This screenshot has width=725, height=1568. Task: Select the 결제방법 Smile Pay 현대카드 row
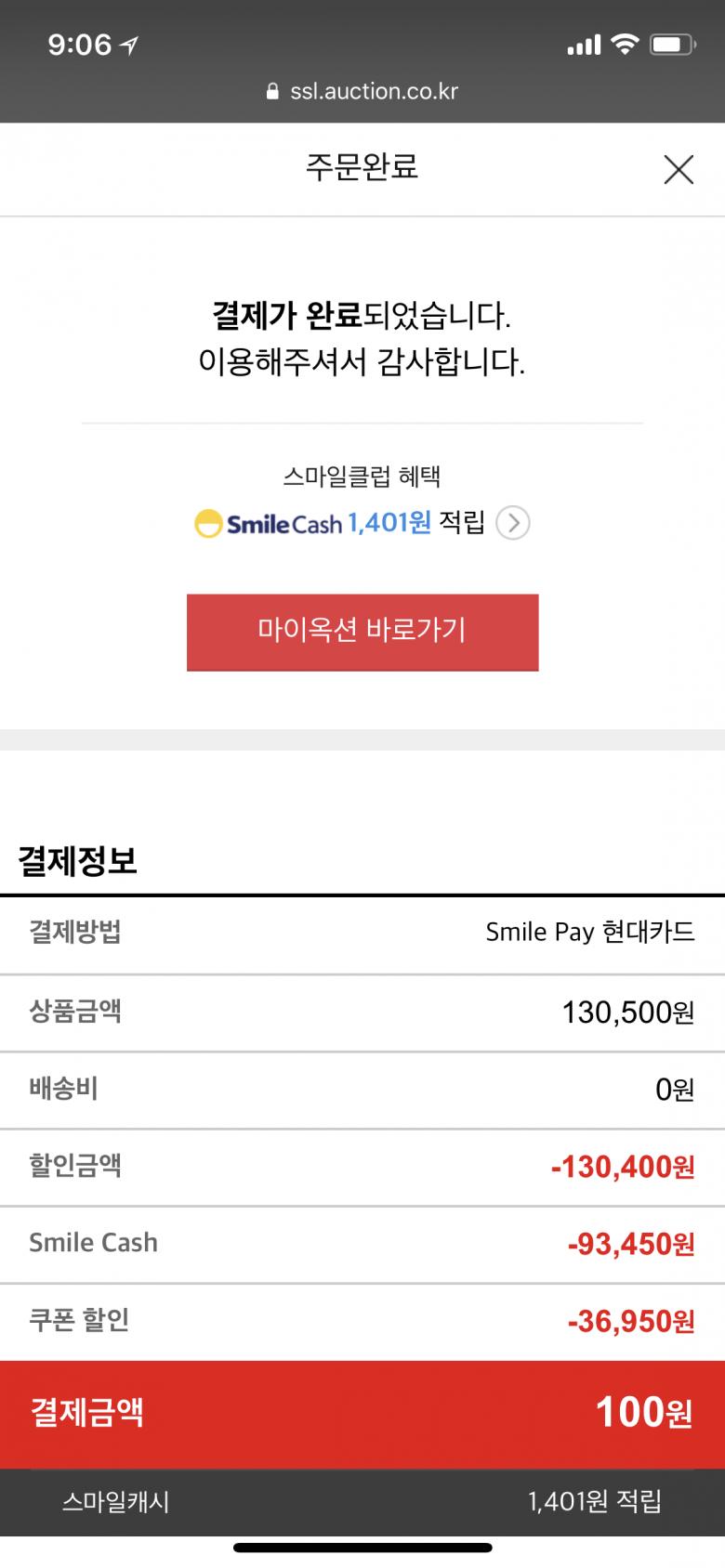pyautogui.click(x=362, y=934)
